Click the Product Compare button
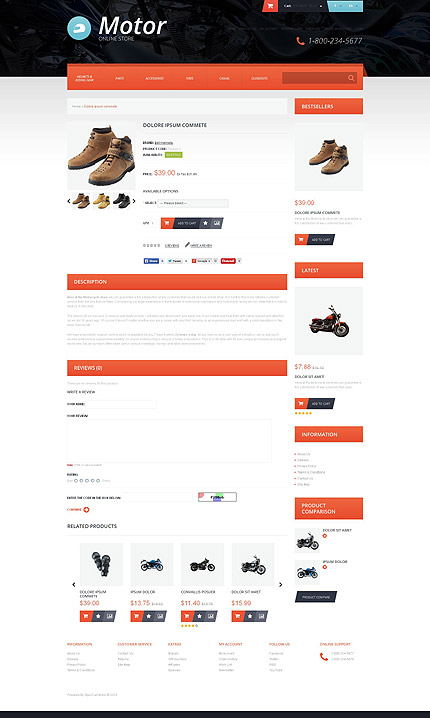The width and height of the screenshot is (430, 718). pos(316,597)
